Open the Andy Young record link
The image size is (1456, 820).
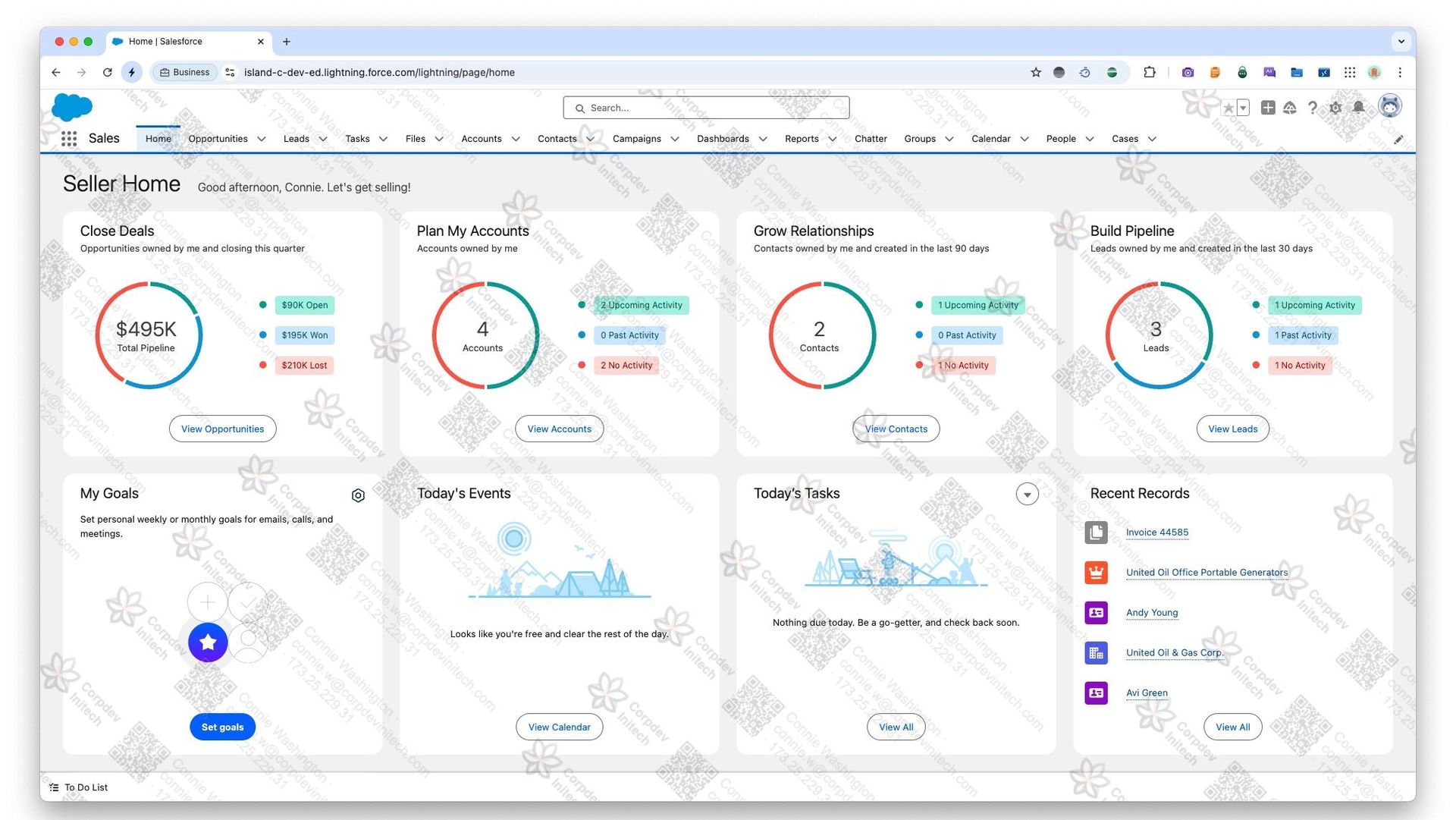[x=1152, y=613]
